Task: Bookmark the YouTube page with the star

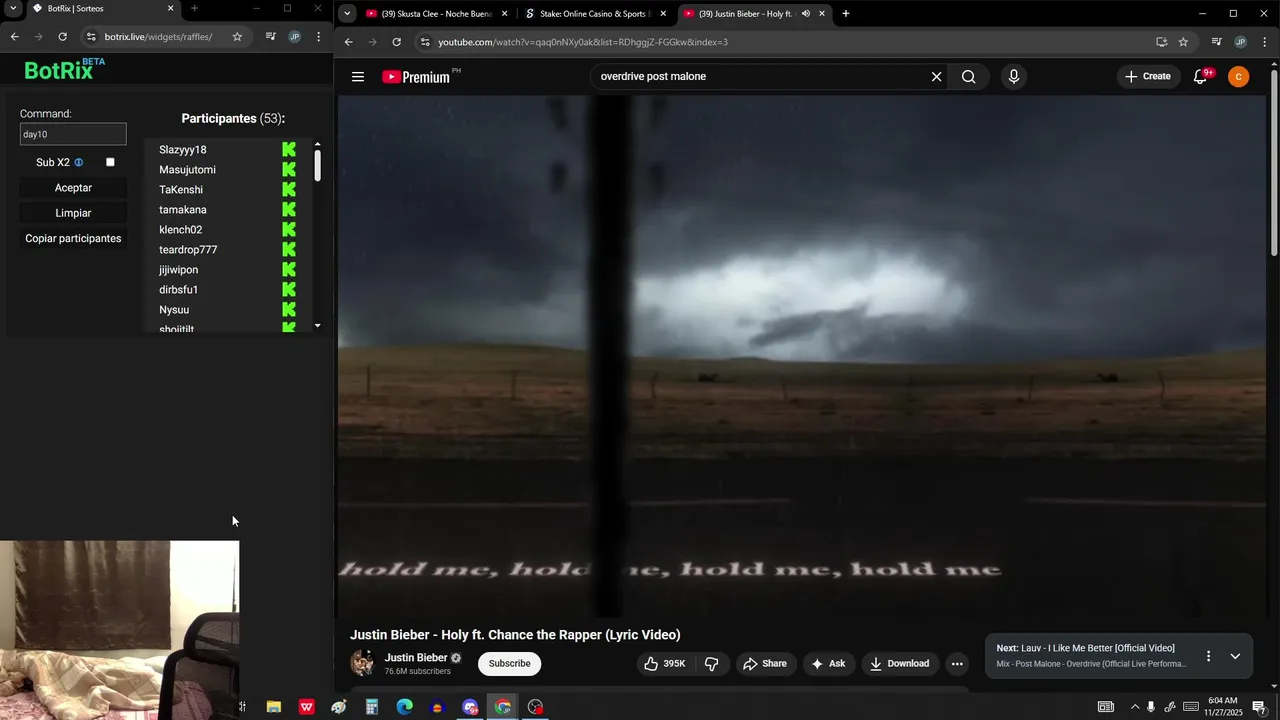Action: (1183, 42)
